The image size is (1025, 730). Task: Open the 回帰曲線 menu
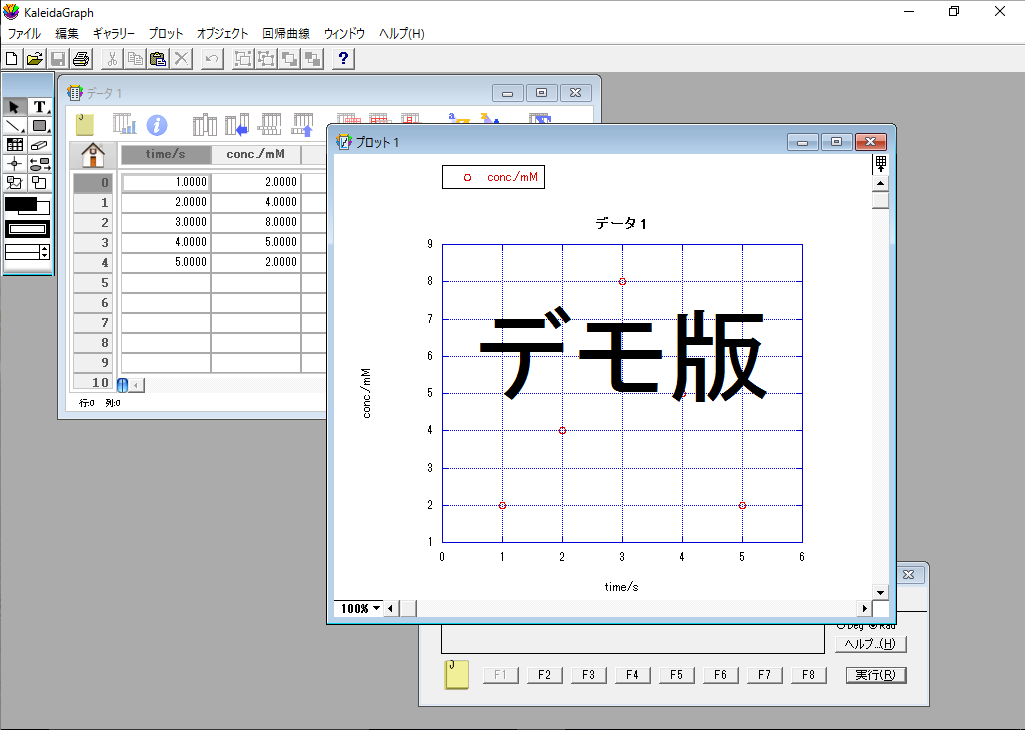[286, 33]
